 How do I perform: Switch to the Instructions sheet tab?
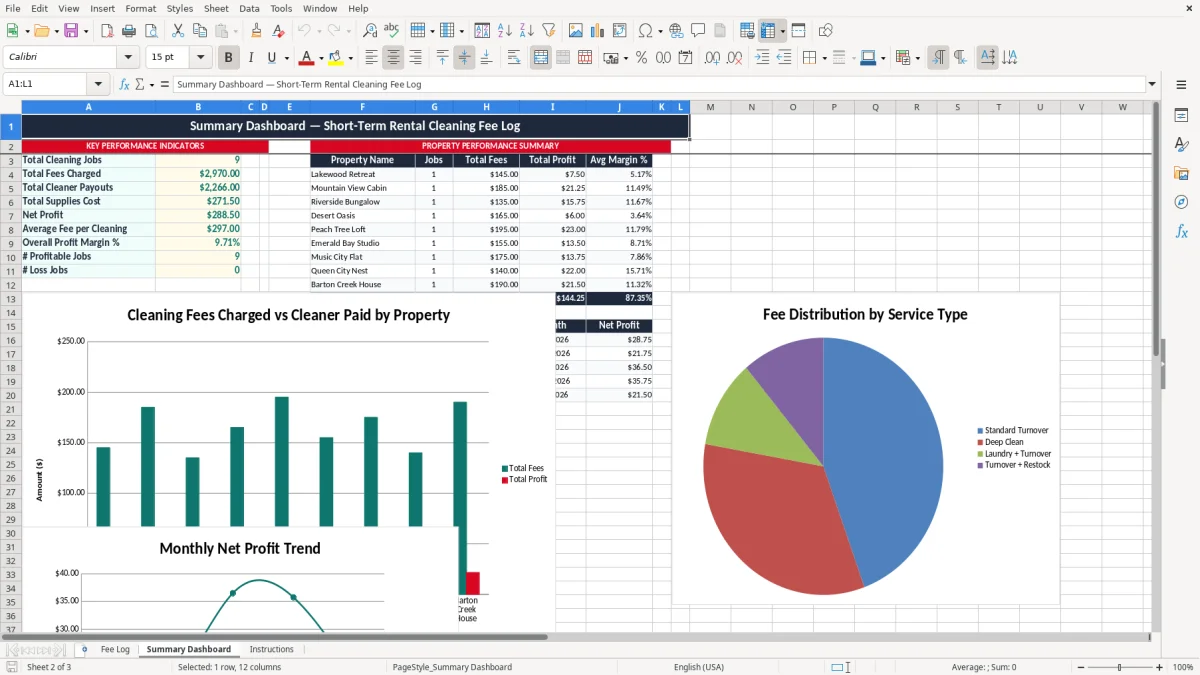[271, 649]
